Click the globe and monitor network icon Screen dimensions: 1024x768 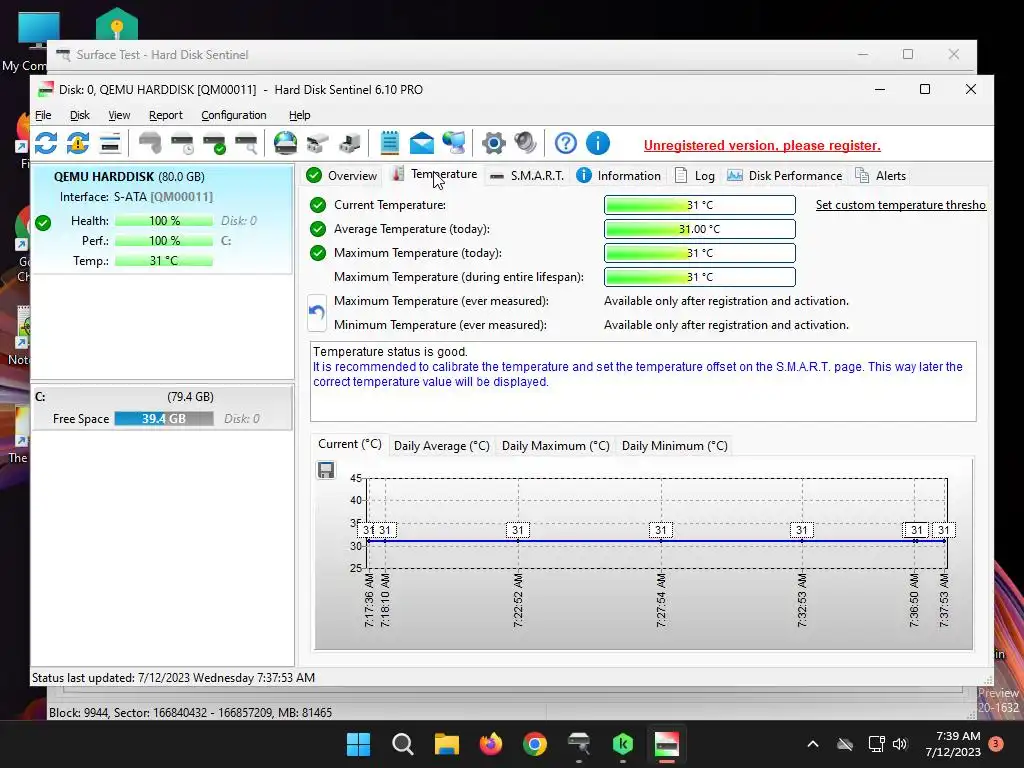click(454, 143)
